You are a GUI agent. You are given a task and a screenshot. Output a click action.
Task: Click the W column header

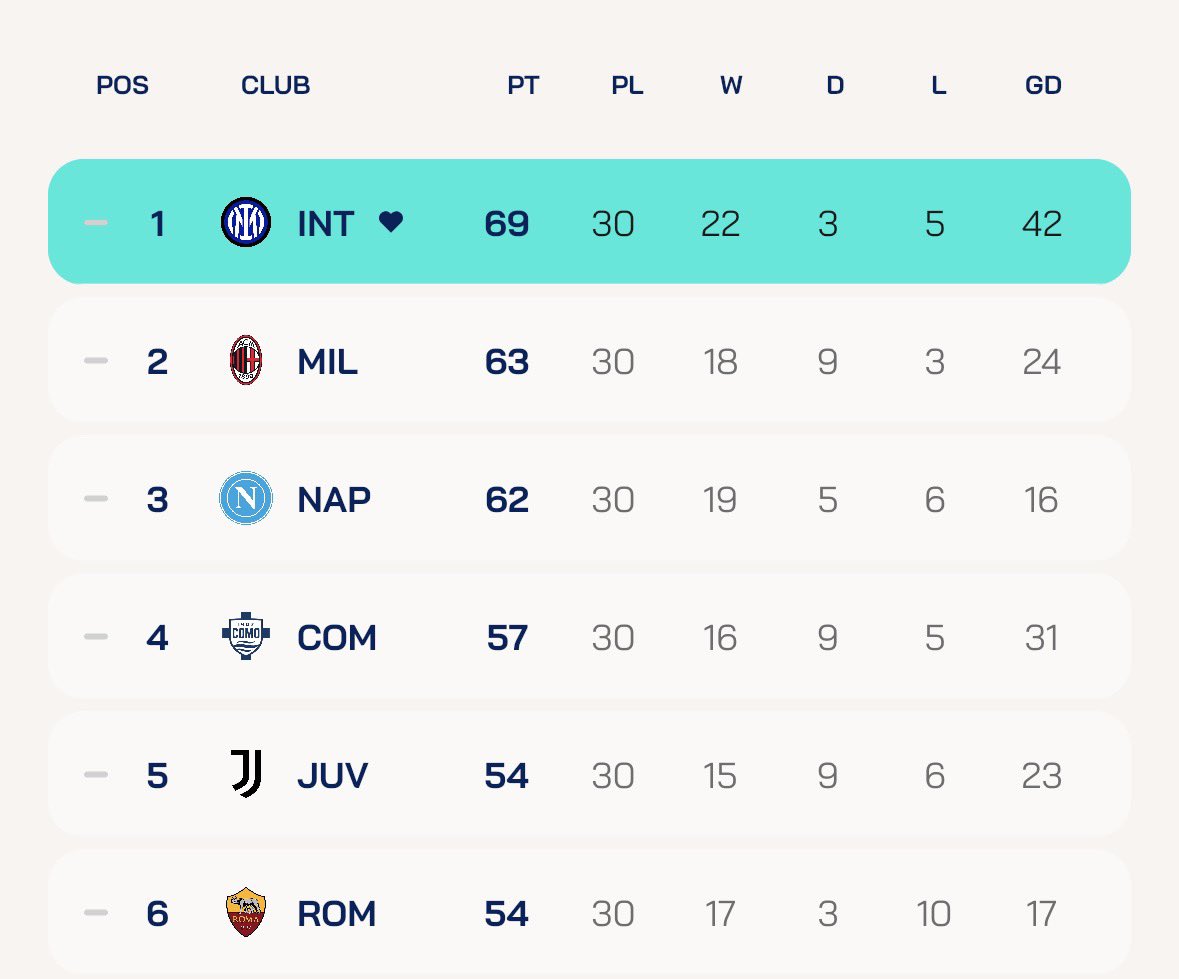tap(731, 85)
